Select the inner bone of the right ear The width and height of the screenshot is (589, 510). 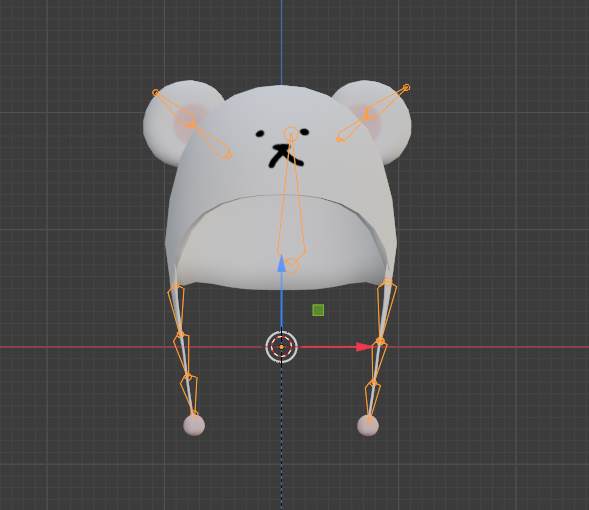click(x=352, y=128)
